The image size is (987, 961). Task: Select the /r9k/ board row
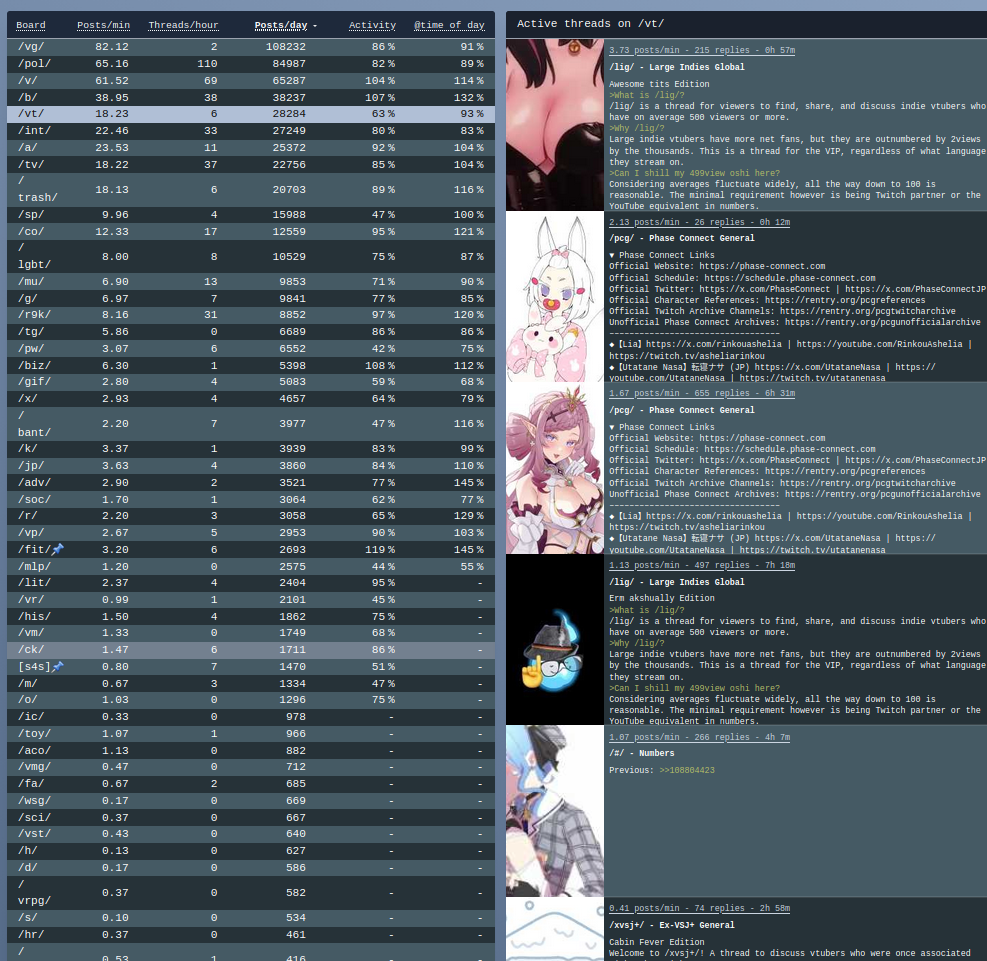[x=251, y=315]
